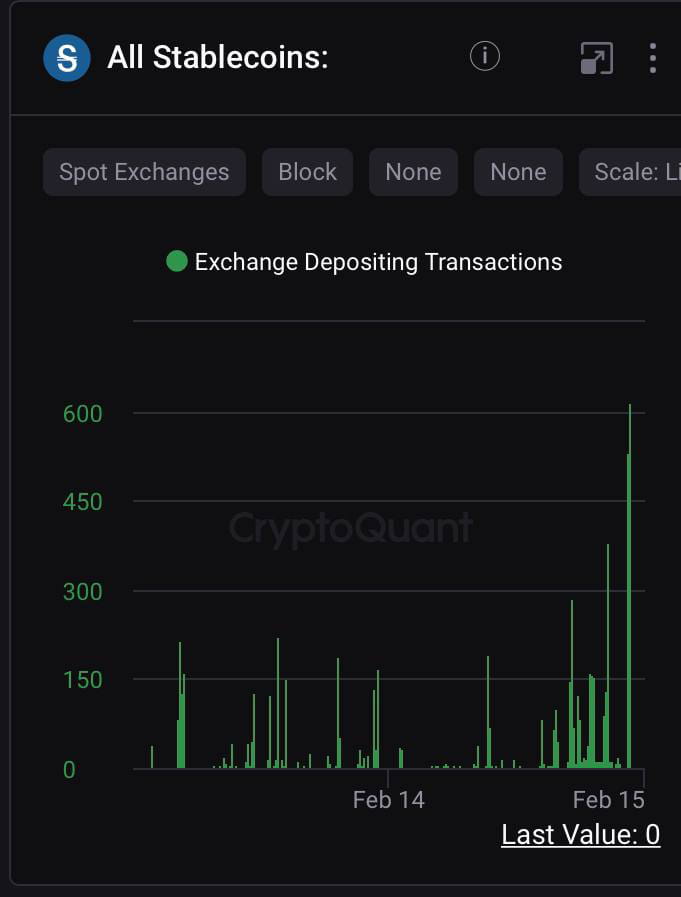The image size is (681, 897).
Task: Click the Last Value: 0 link
Action: 580,834
